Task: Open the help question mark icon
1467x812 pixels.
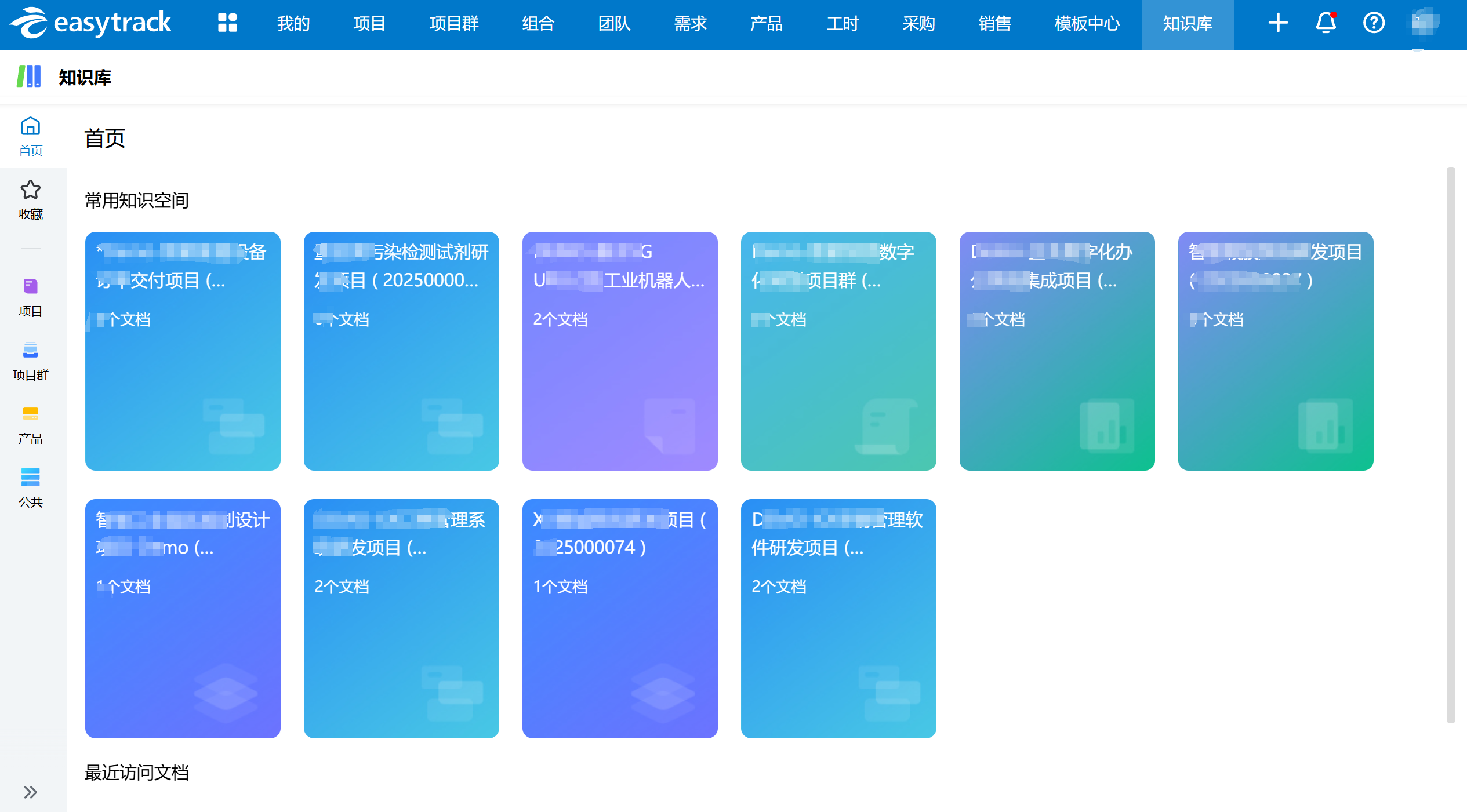Action: (x=1373, y=23)
